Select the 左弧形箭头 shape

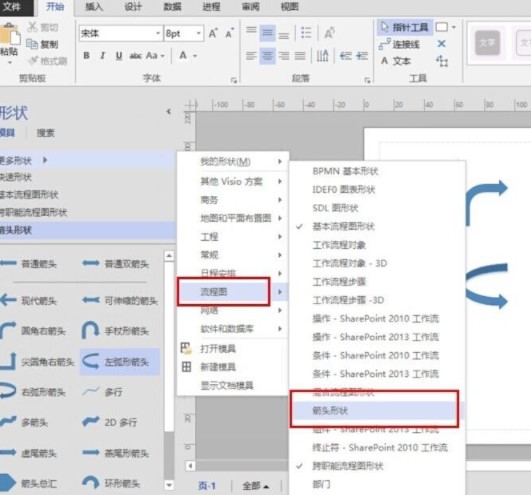(x=120, y=362)
